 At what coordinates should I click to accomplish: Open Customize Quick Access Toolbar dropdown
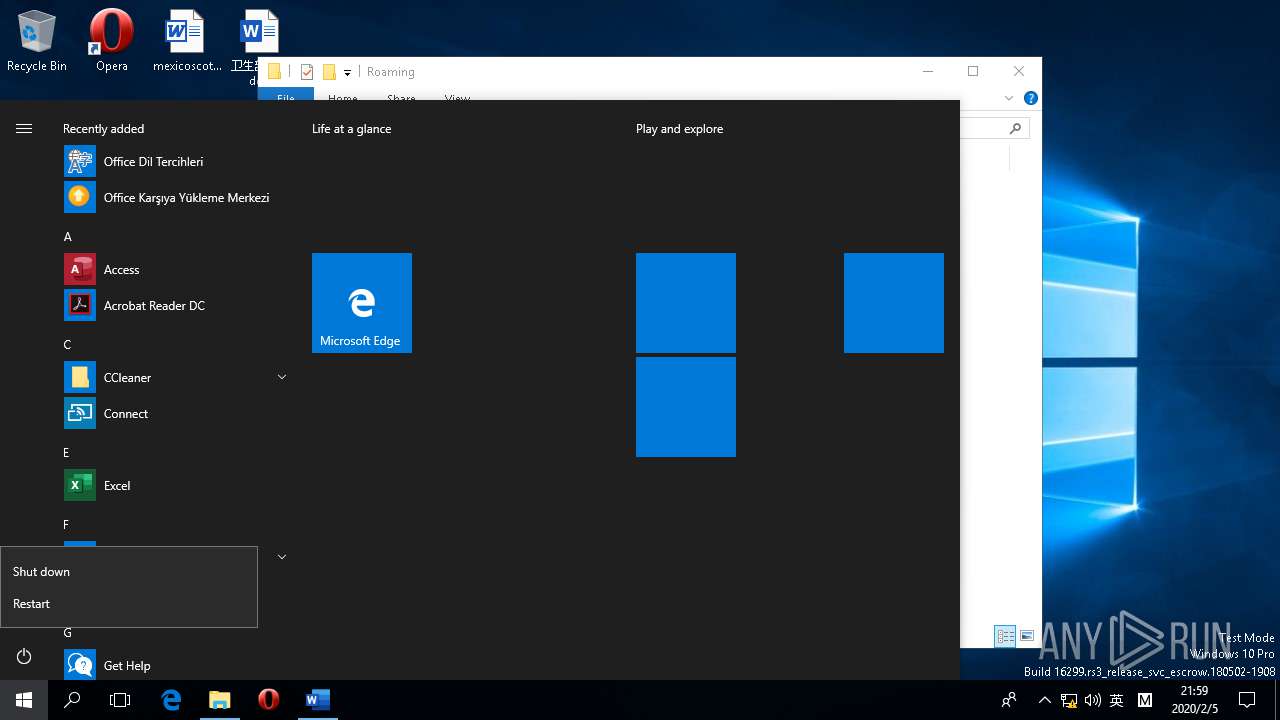pyautogui.click(x=347, y=72)
